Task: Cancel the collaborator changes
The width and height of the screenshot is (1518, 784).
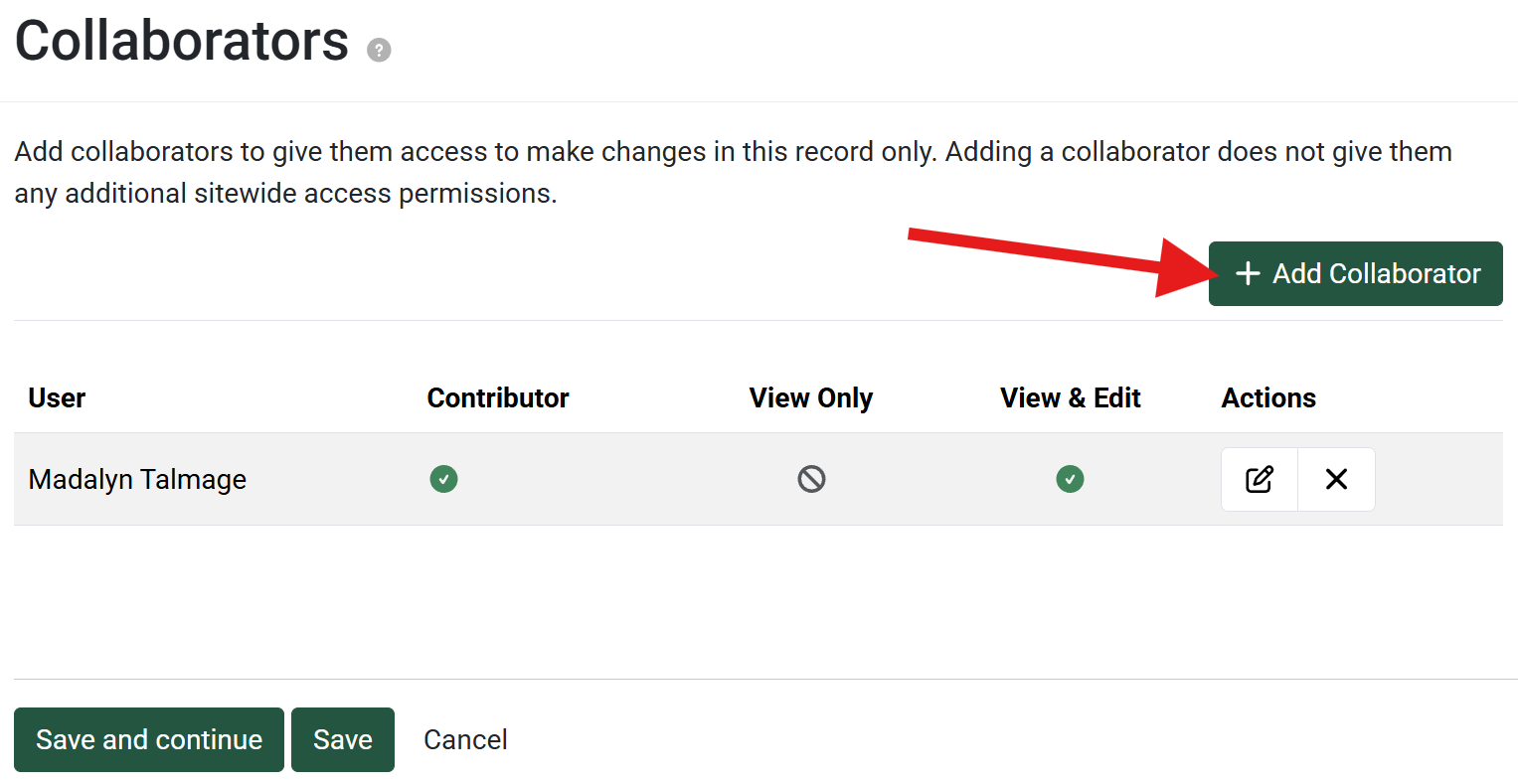Action: coord(465,739)
